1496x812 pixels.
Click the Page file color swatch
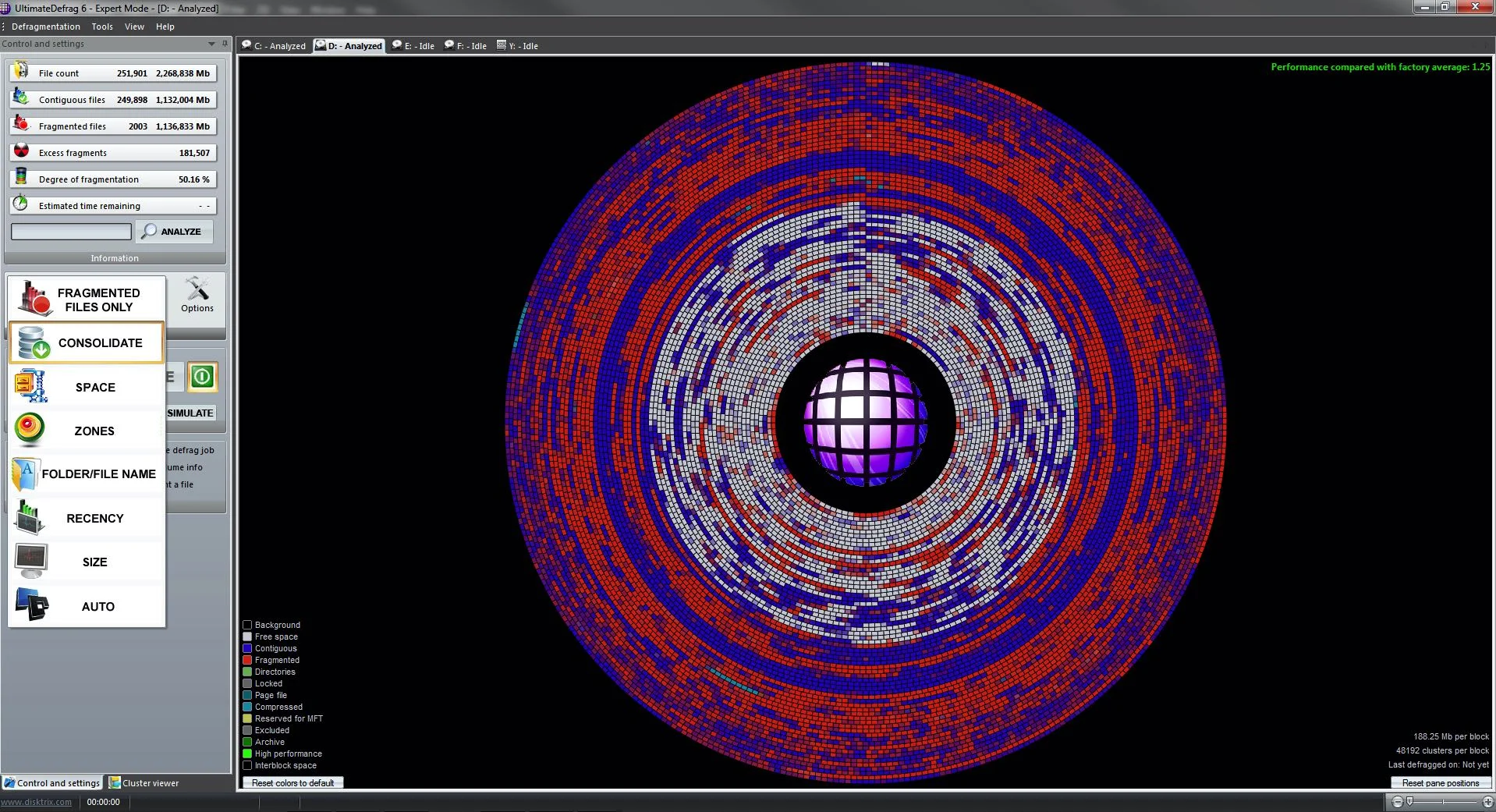click(247, 695)
